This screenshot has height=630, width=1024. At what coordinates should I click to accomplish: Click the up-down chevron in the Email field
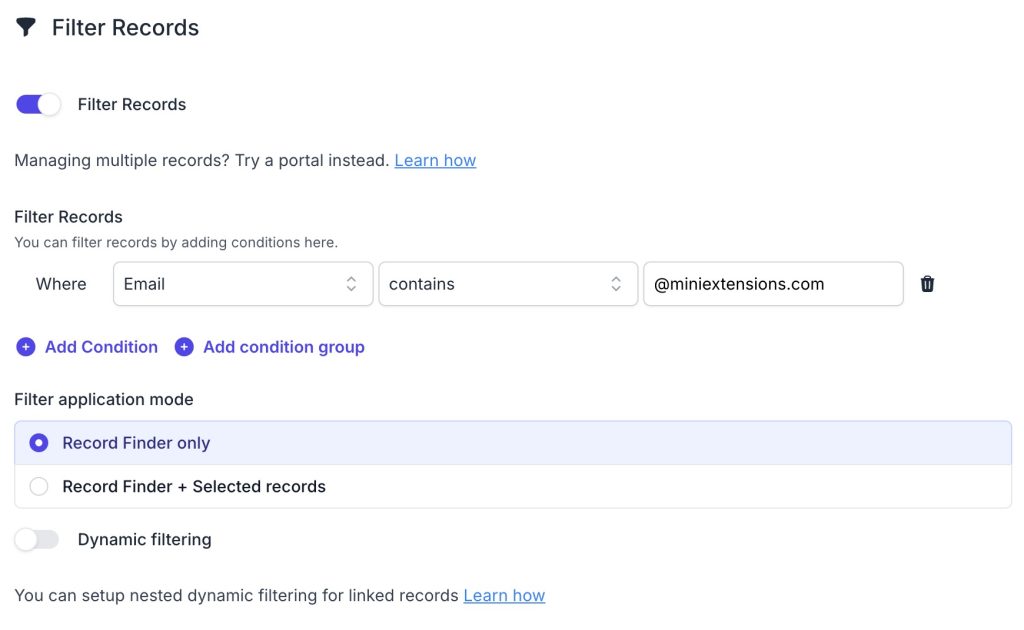[351, 284]
